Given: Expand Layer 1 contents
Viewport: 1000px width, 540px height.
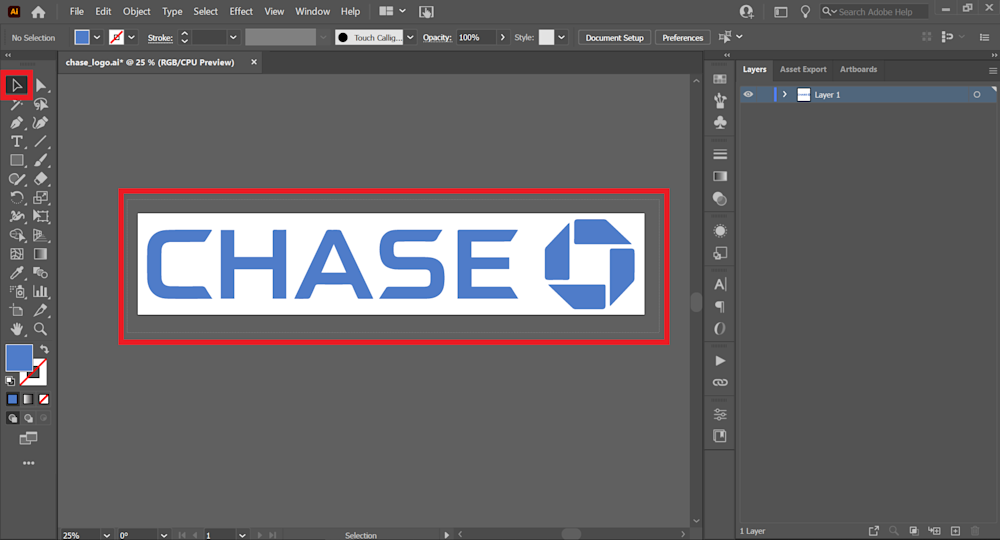Looking at the screenshot, I should pos(784,94).
